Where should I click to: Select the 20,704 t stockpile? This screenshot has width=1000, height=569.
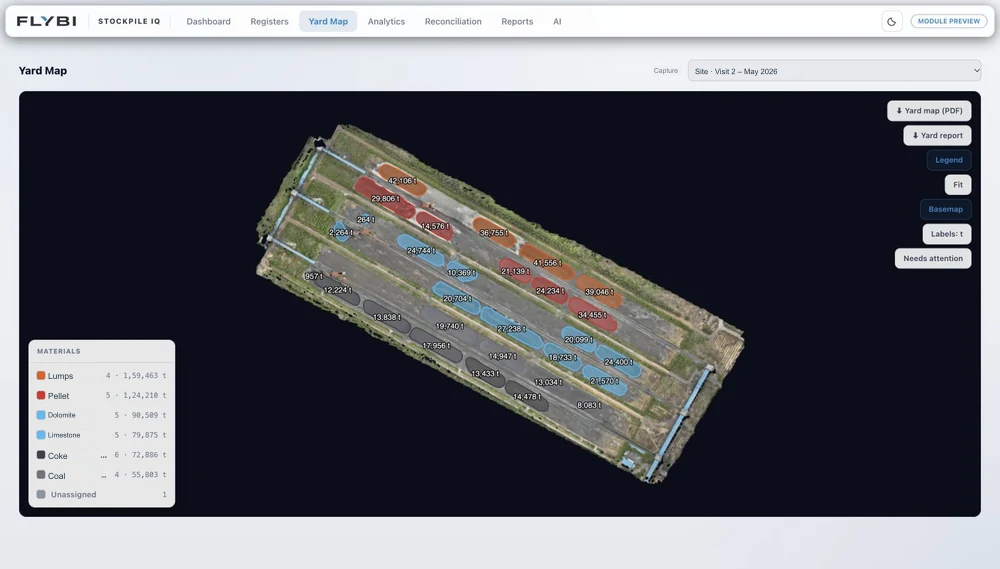(x=457, y=299)
